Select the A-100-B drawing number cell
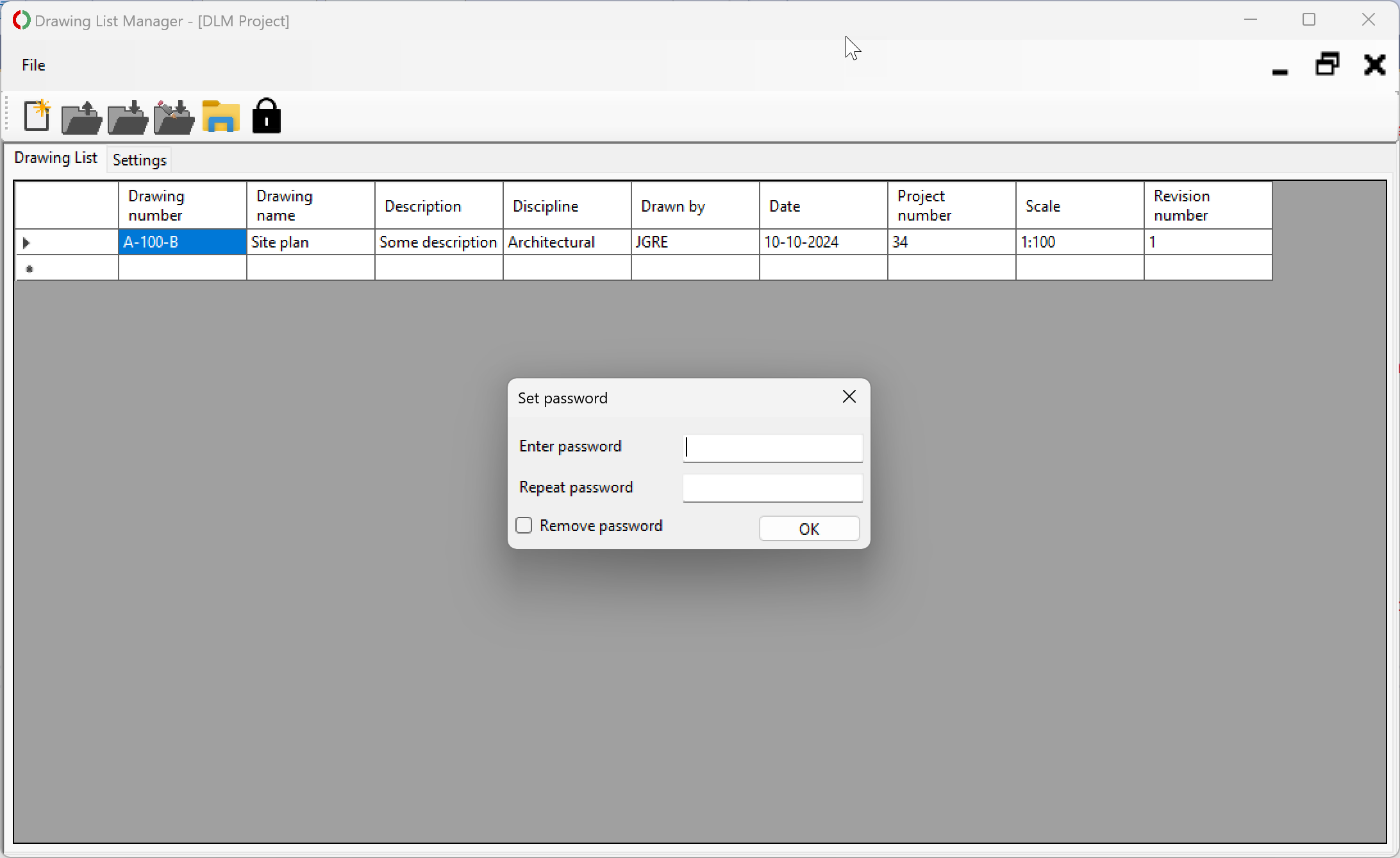 pyautogui.click(x=182, y=242)
